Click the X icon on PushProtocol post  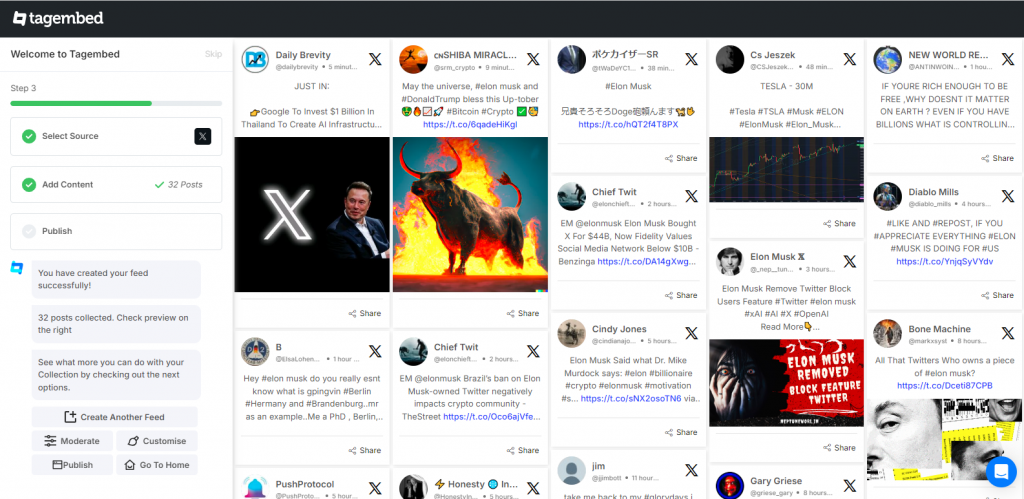point(375,488)
